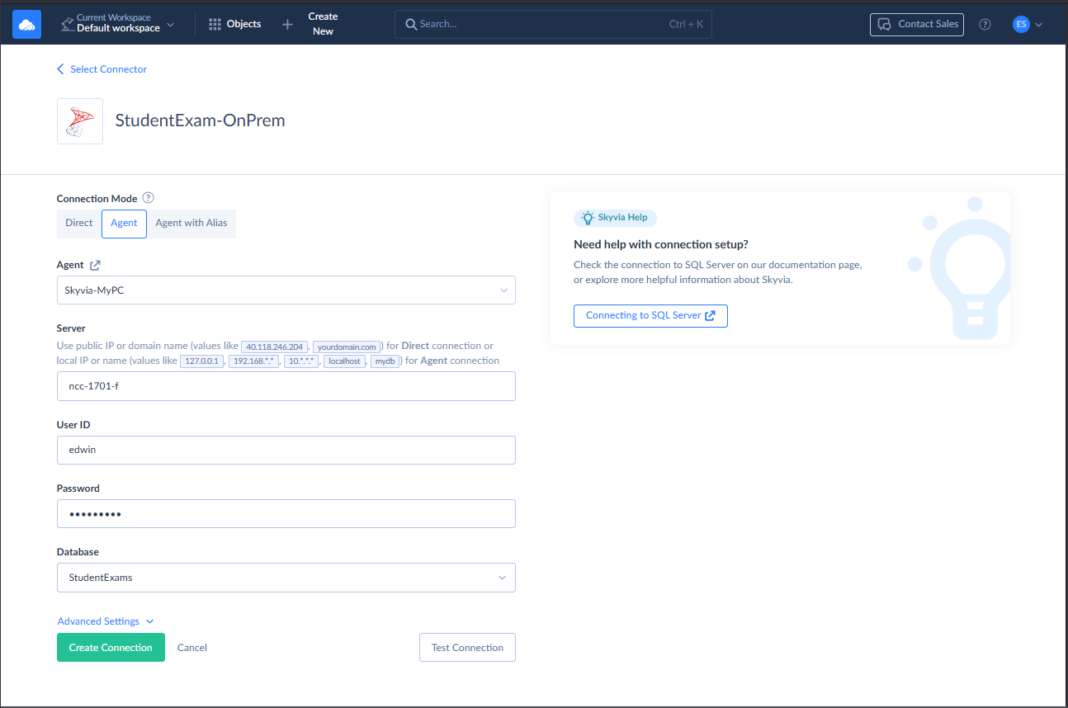
Task: Select Agent with Alias mode
Action: [191, 223]
